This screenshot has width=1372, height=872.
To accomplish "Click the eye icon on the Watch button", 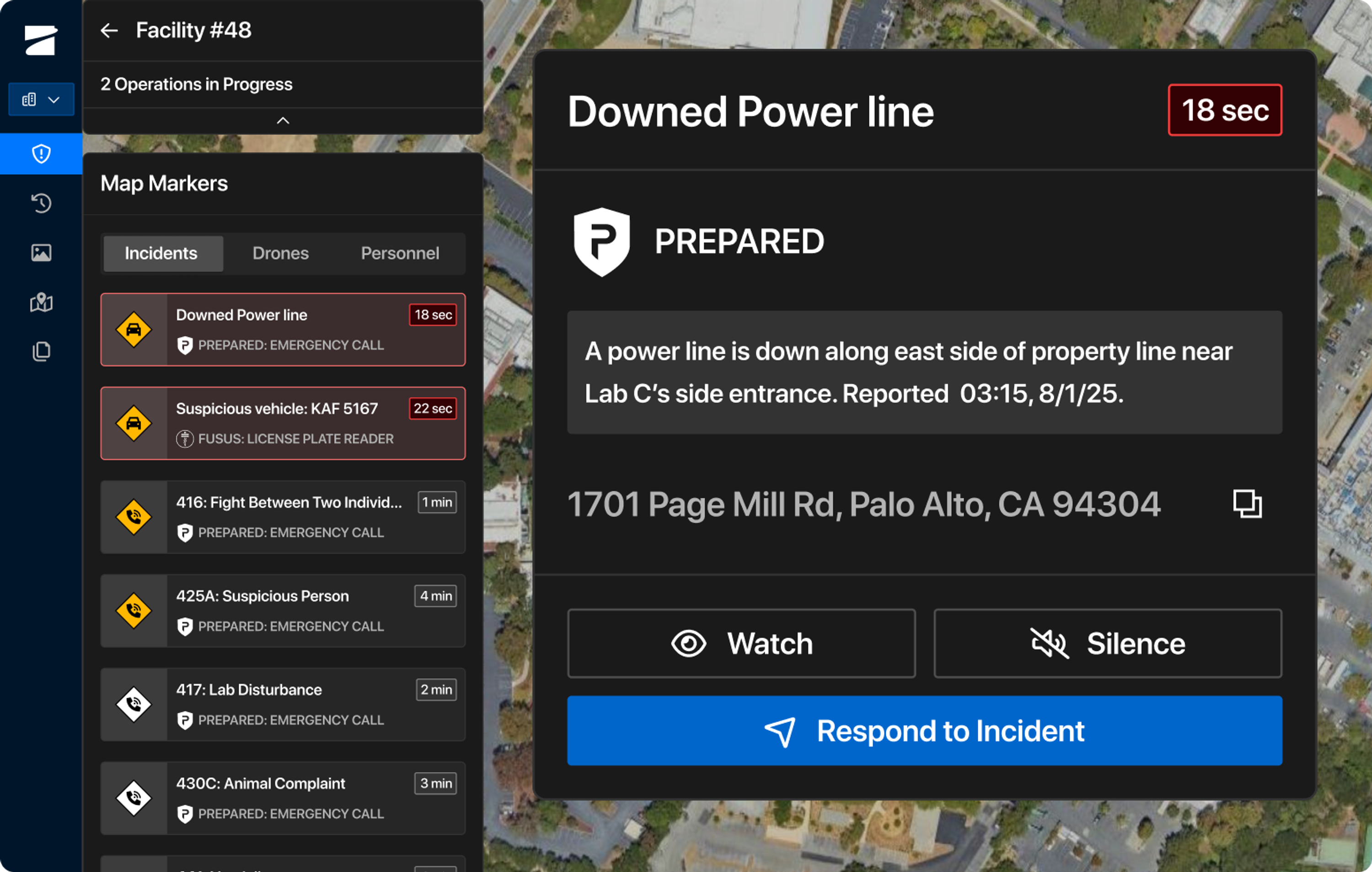I will (x=688, y=644).
